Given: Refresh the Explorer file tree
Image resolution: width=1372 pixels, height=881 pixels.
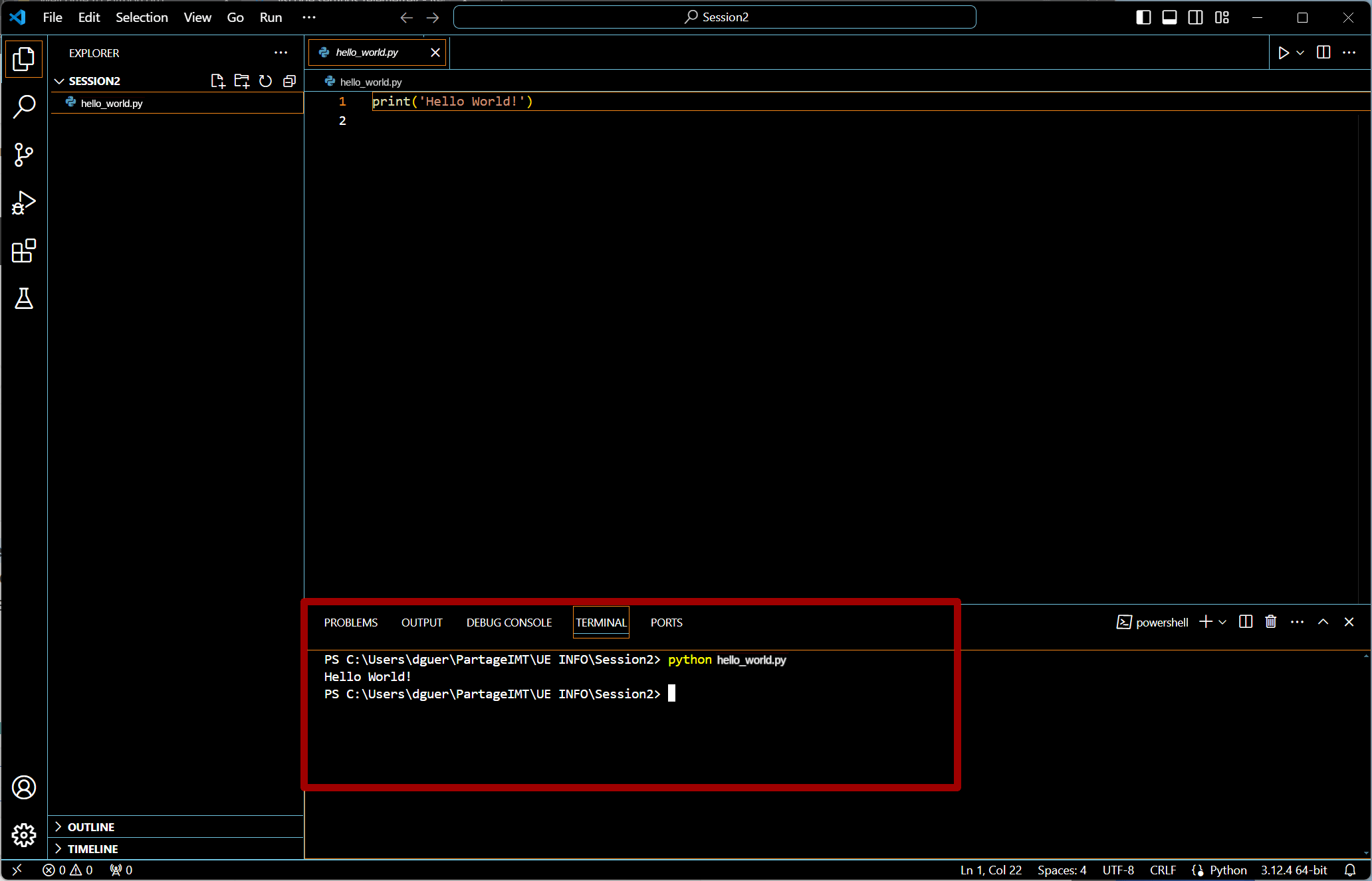Looking at the screenshot, I should click(x=265, y=81).
